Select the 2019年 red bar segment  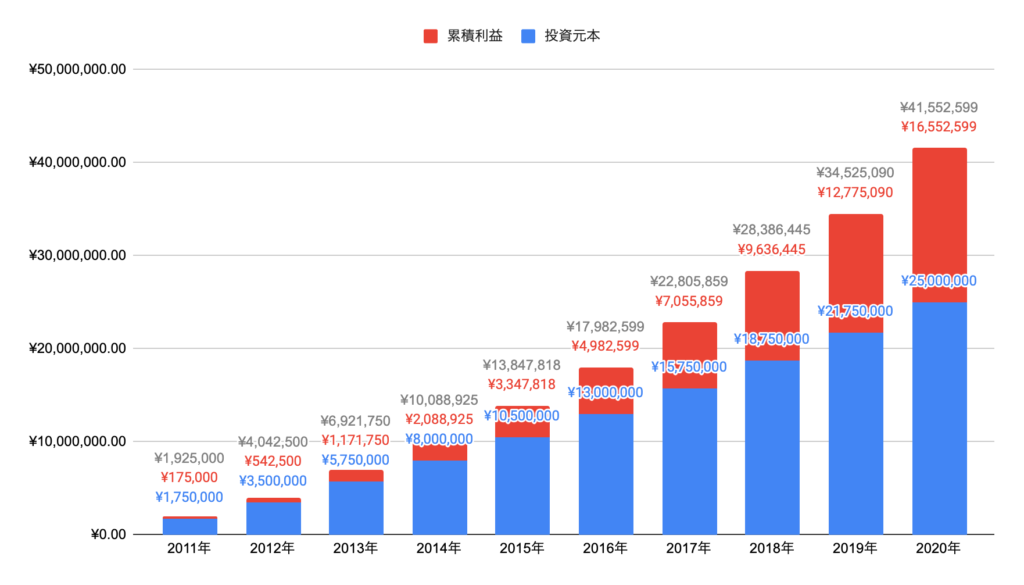[856, 274]
